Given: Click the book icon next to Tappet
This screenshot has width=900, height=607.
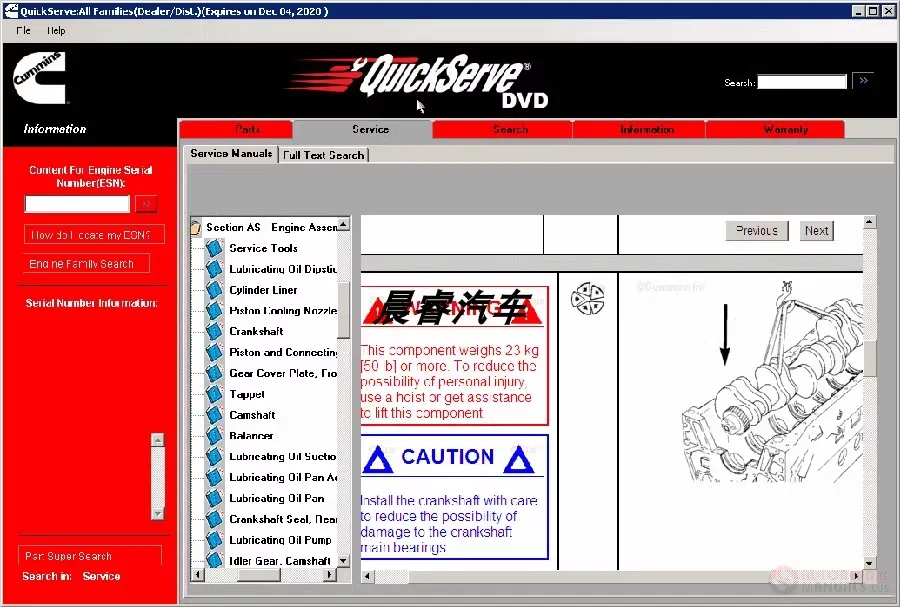Looking at the screenshot, I should pos(214,394).
